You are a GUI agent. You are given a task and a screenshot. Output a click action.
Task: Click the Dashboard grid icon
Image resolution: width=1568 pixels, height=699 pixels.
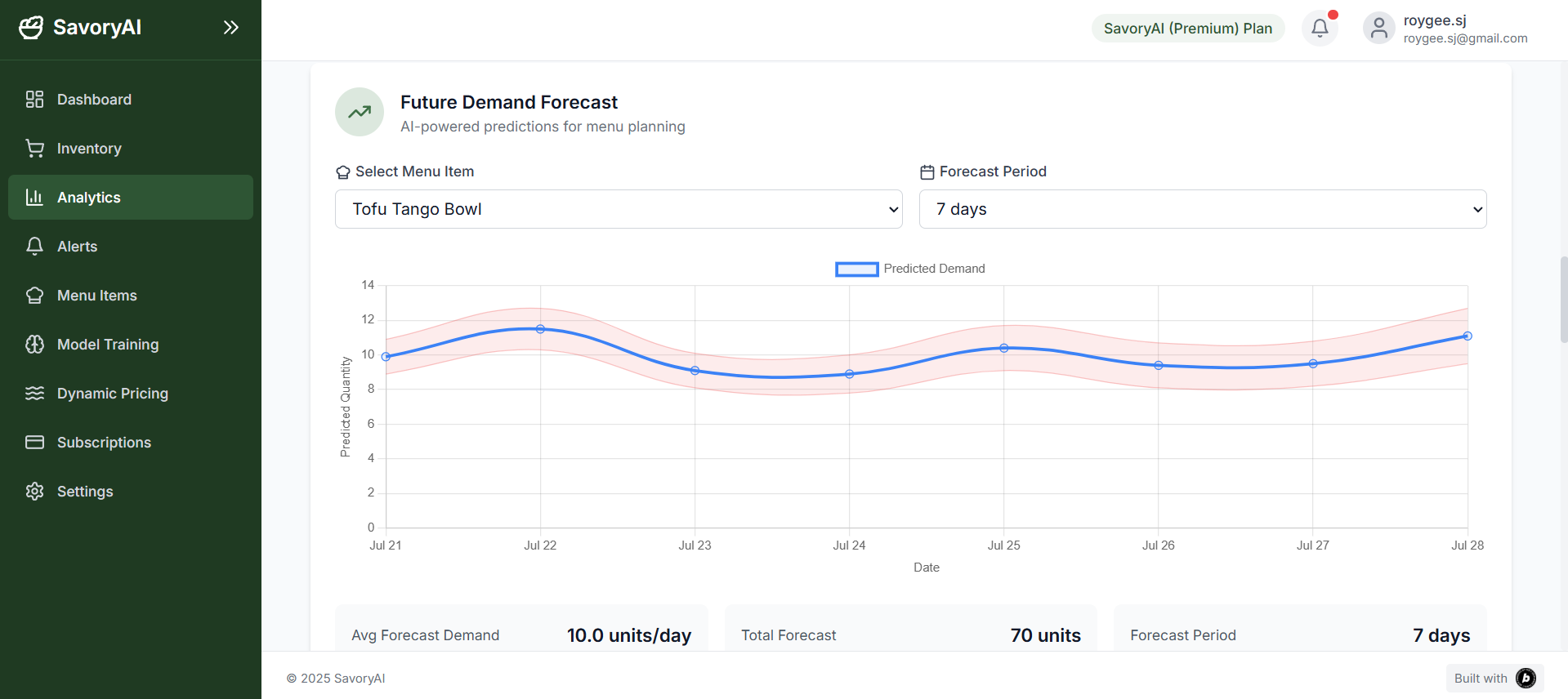click(x=34, y=100)
